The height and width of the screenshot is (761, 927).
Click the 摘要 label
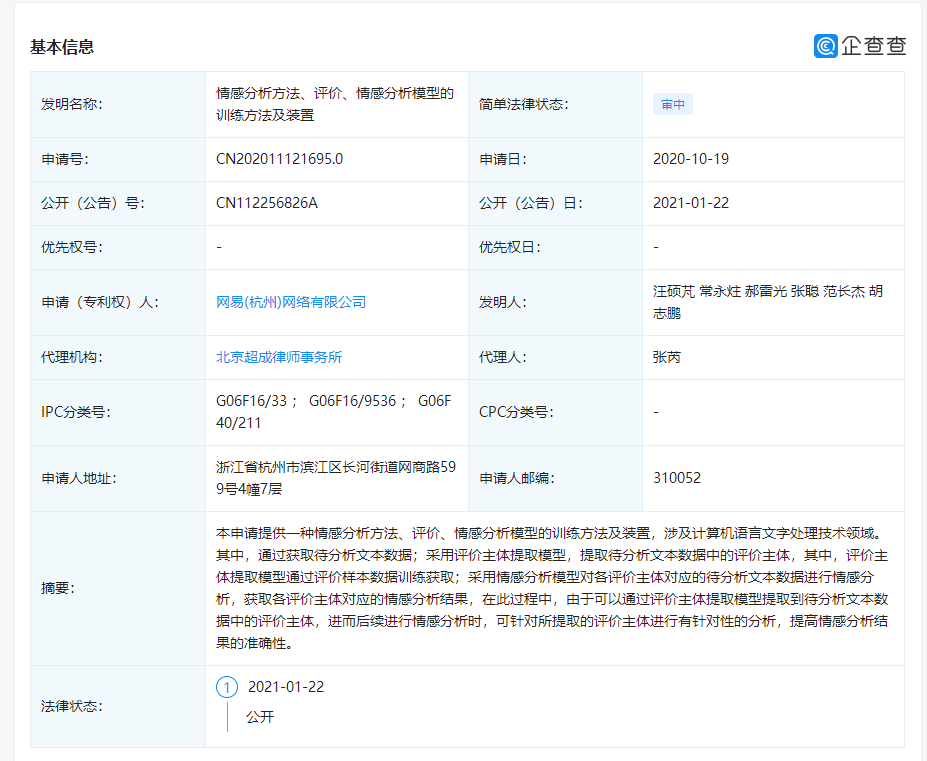point(58,588)
